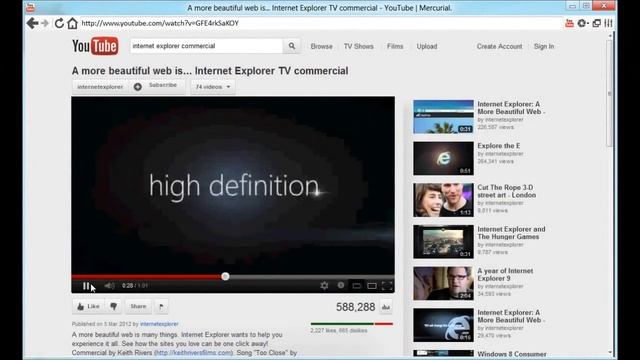The width and height of the screenshot is (640, 360).
Task: Open the browser gear settings dropdown
Action: click(582, 23)
